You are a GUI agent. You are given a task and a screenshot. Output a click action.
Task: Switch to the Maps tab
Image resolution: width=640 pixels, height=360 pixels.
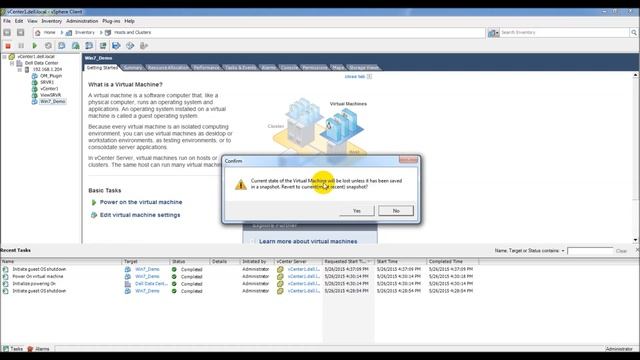point(338,68)
